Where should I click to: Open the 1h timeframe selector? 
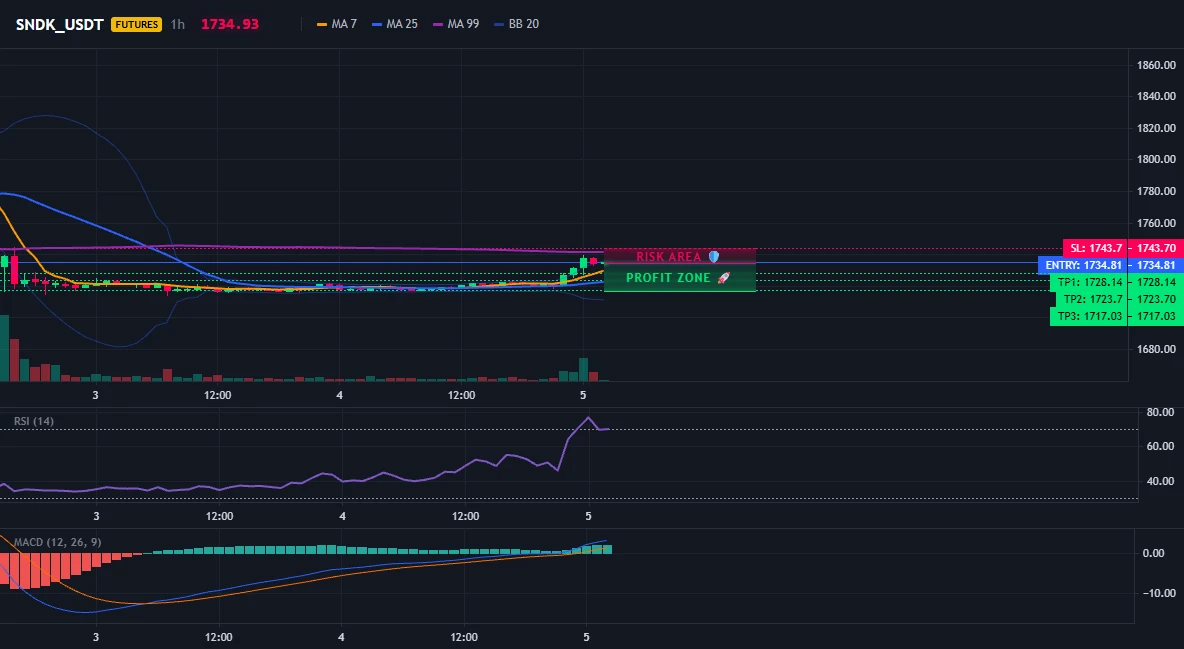coord(177,24)
